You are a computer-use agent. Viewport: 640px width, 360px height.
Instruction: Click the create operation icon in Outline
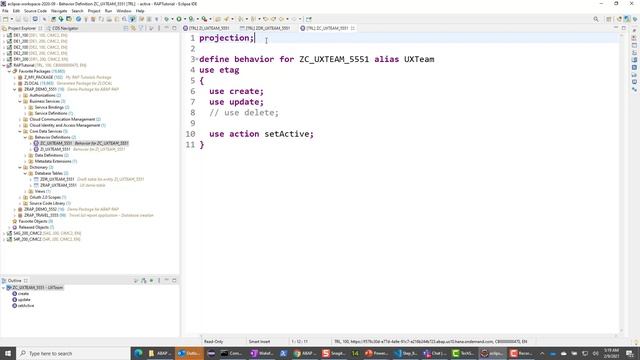tap(15, 293)
